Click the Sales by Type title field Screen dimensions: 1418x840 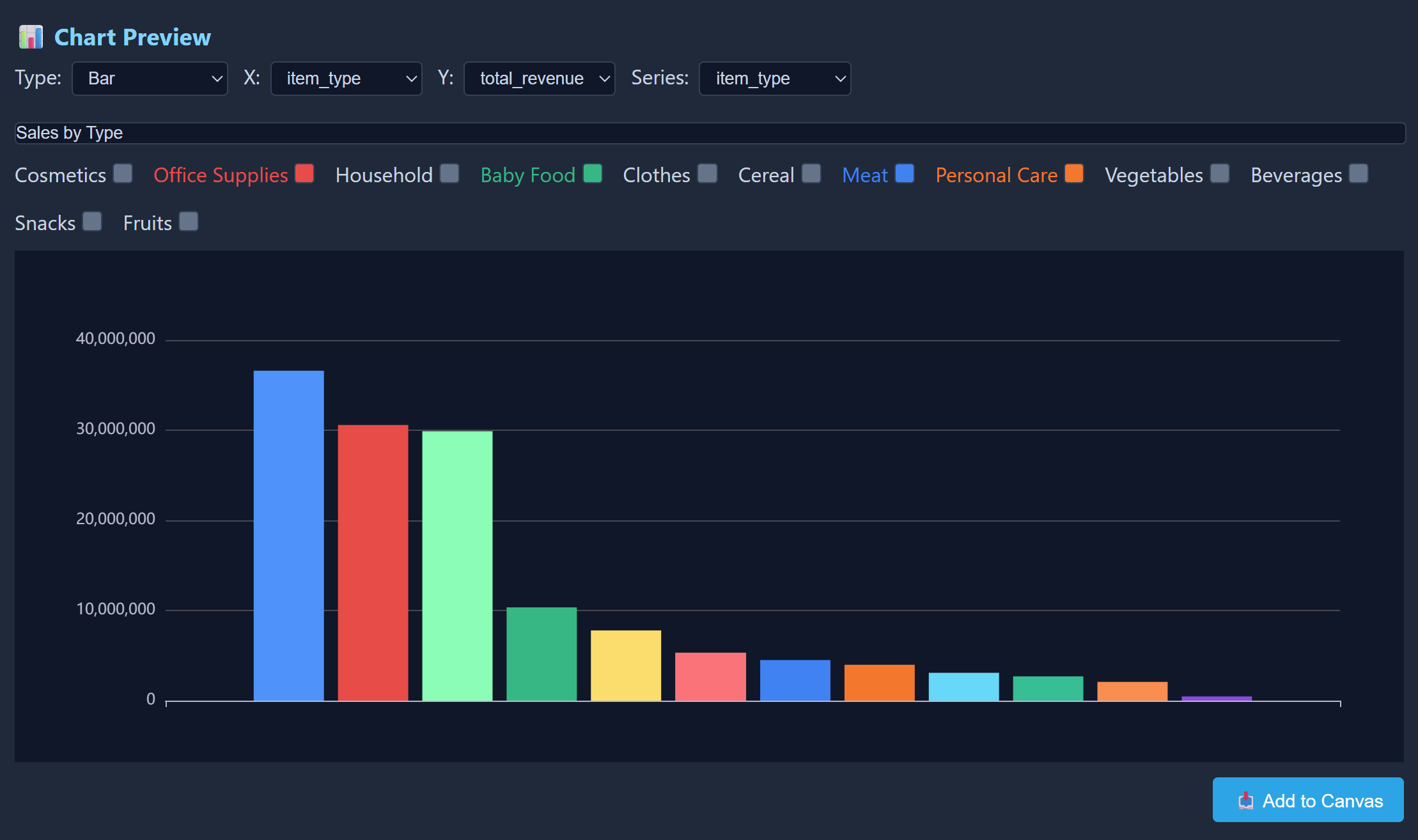coord(710,133)
